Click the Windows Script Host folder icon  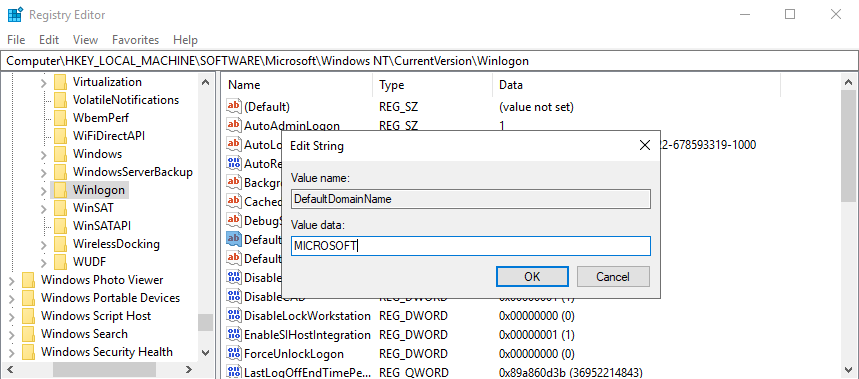point(28,316)
